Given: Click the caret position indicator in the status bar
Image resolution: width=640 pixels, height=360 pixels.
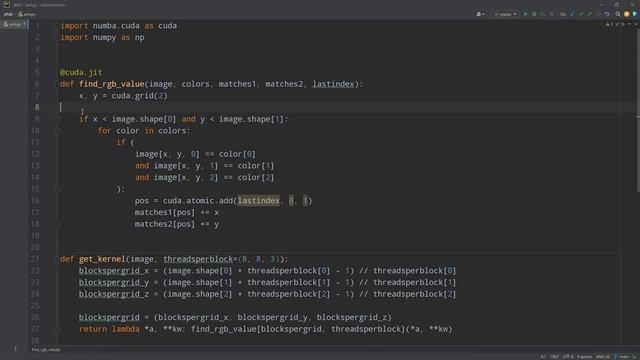Looking at the screenshot, I should click(x=543, y=357).
